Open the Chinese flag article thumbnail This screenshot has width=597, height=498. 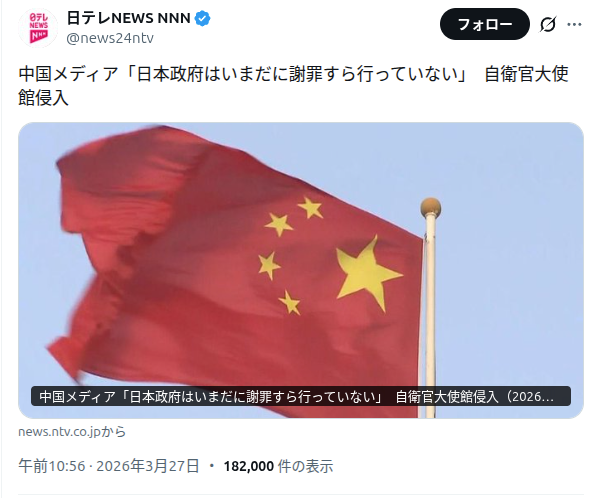pos(301,270)
